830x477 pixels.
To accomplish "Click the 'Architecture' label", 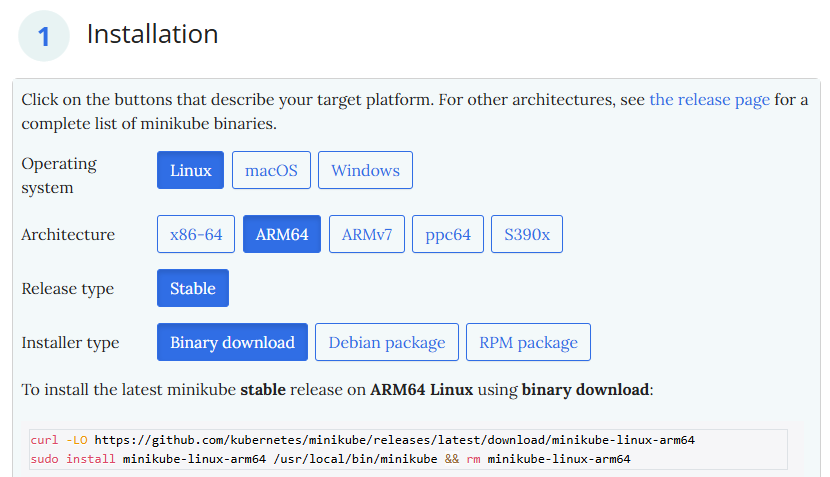I will pyautogui.click(x=68, y=234).
